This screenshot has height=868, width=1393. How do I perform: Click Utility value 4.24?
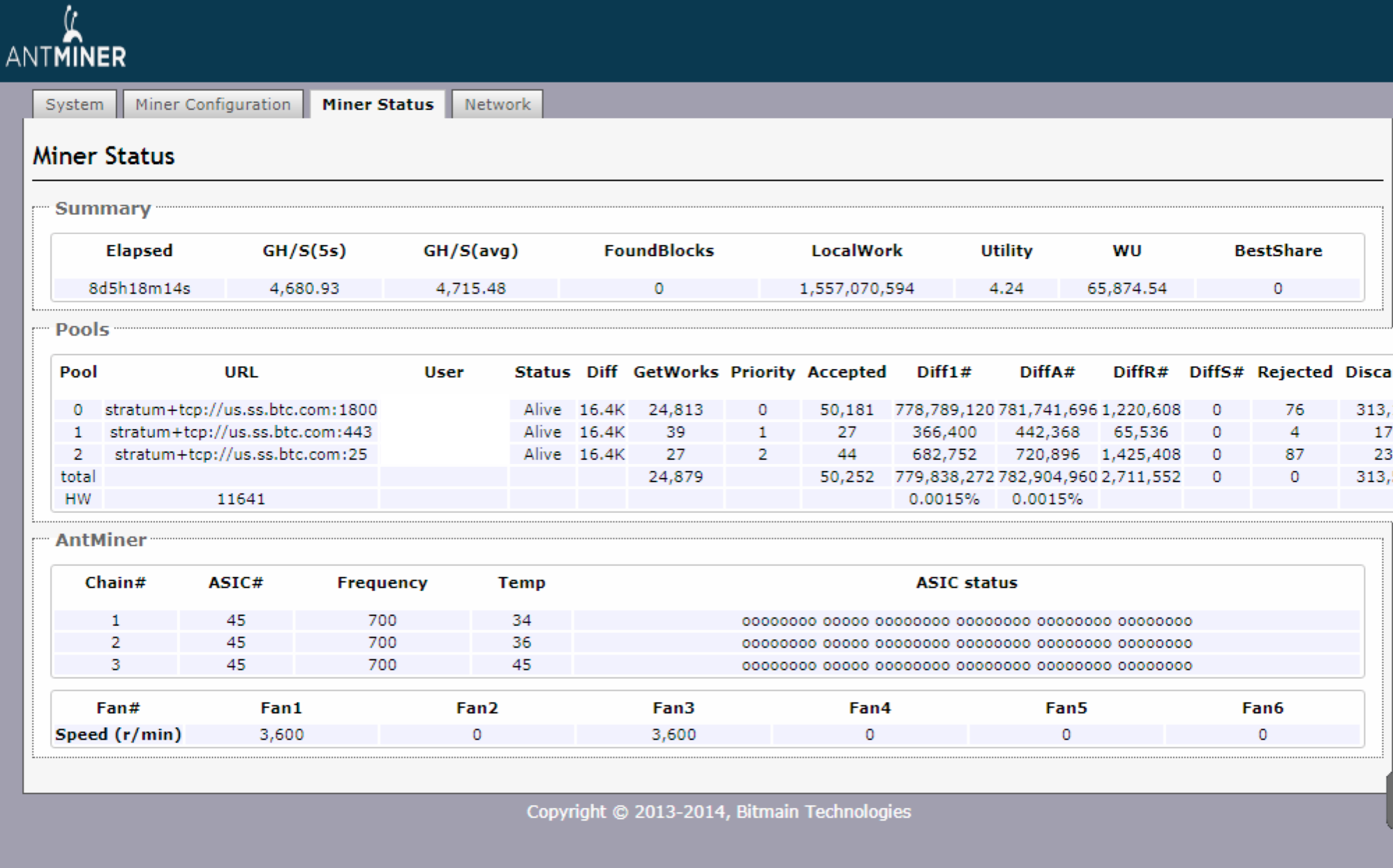[1006, 288]
